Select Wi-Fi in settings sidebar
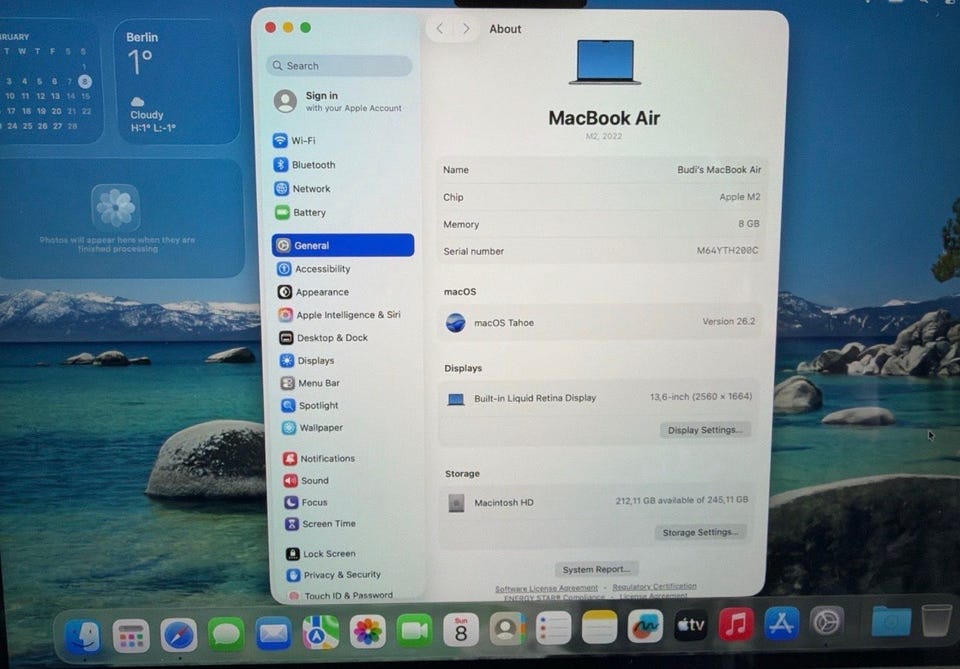This screenshot has width=960, height=669. 341,140
